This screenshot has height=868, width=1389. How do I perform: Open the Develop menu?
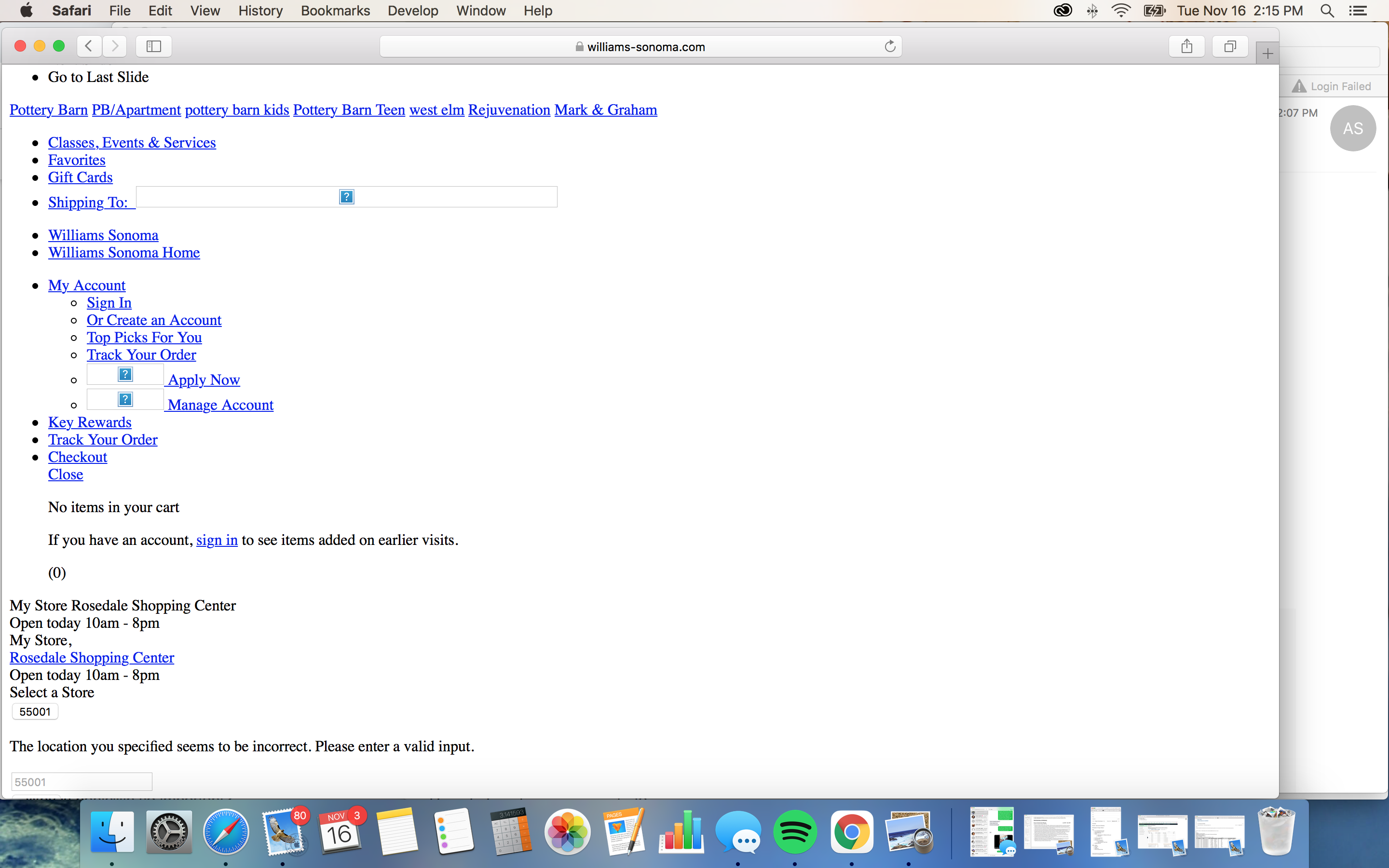tap(413, 11)
